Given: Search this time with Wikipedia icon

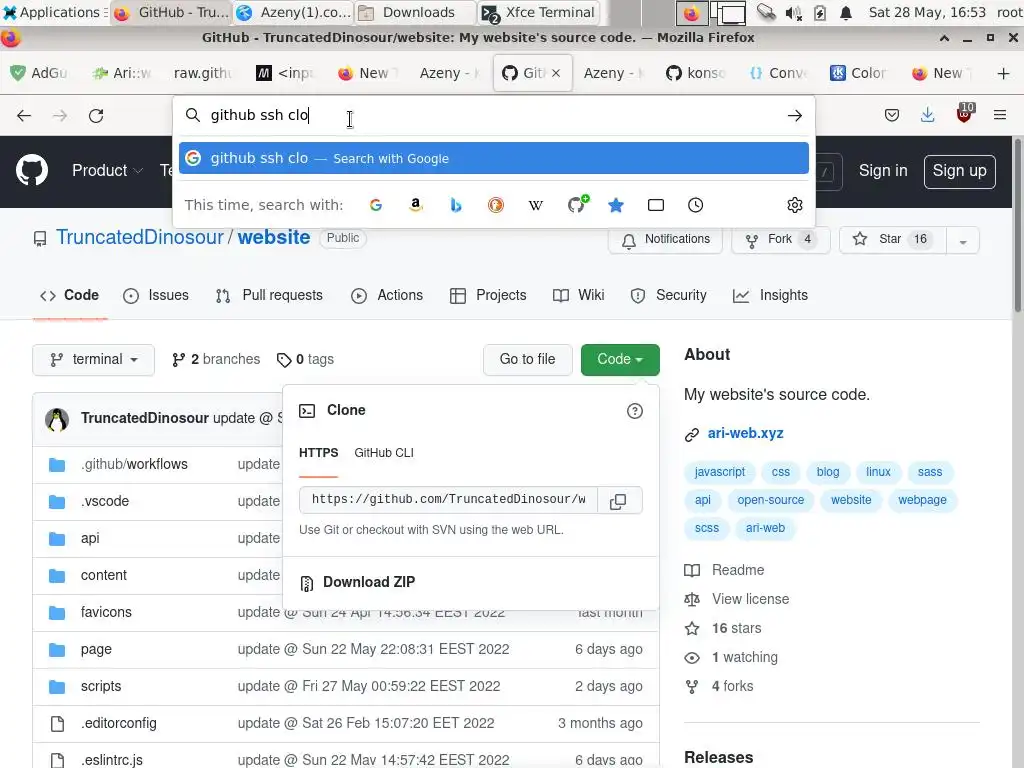Looking at the screenshot, I should (x=536, y=205).
